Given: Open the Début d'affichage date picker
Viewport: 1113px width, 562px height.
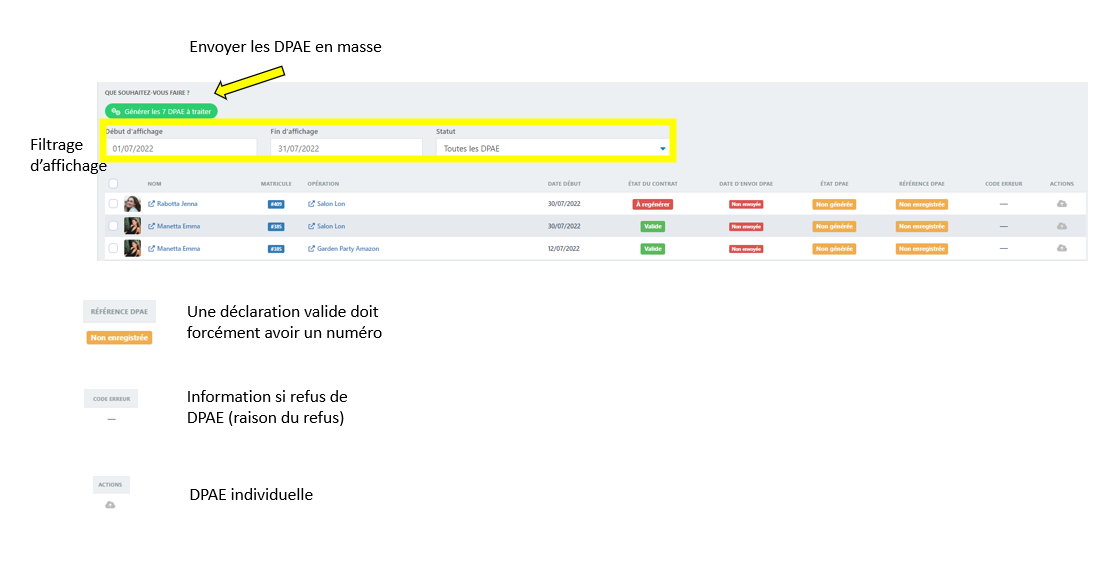Looking at the screenshot, I should click(x=180, y=148).
